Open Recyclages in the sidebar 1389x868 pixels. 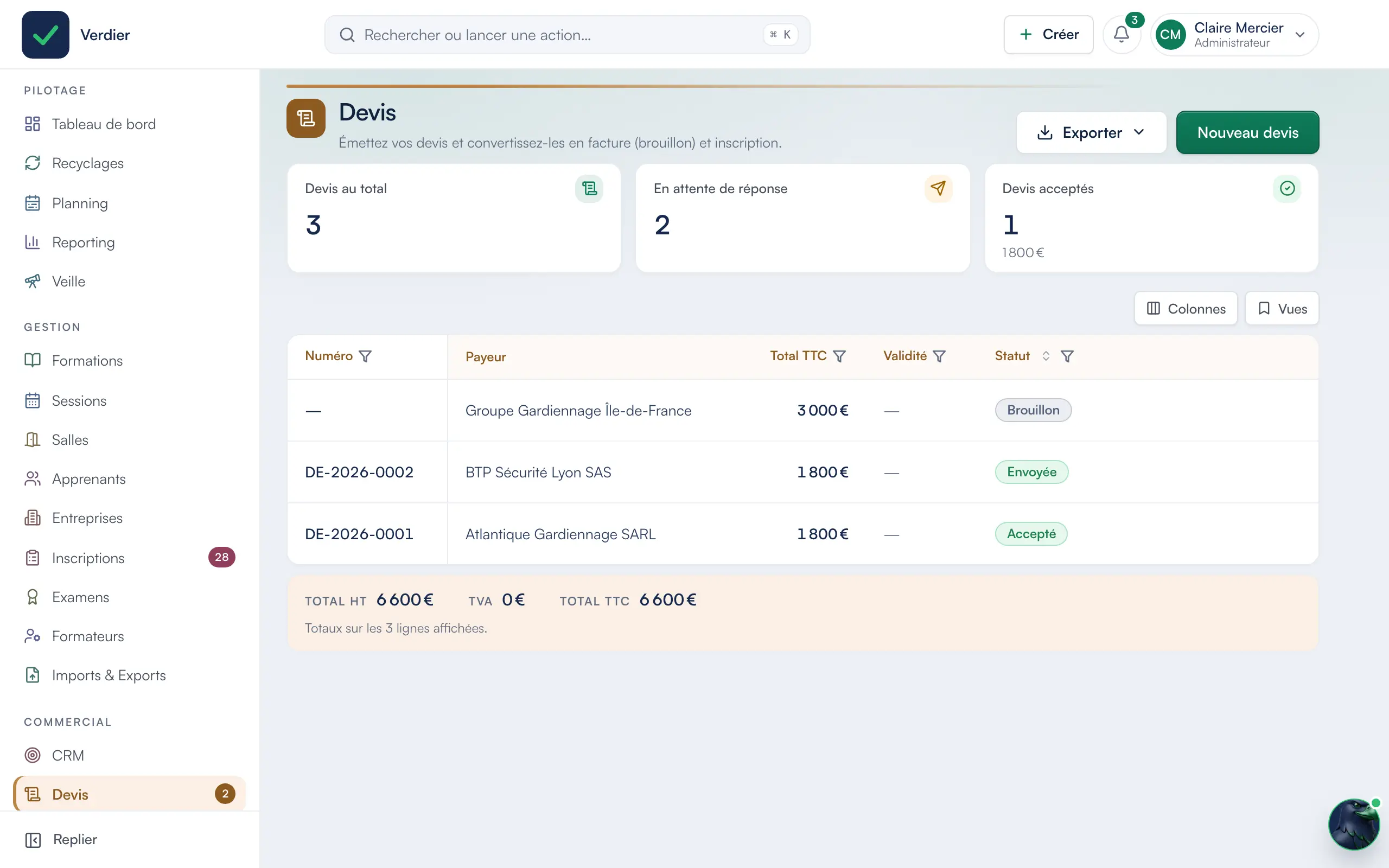click(130, 163)
